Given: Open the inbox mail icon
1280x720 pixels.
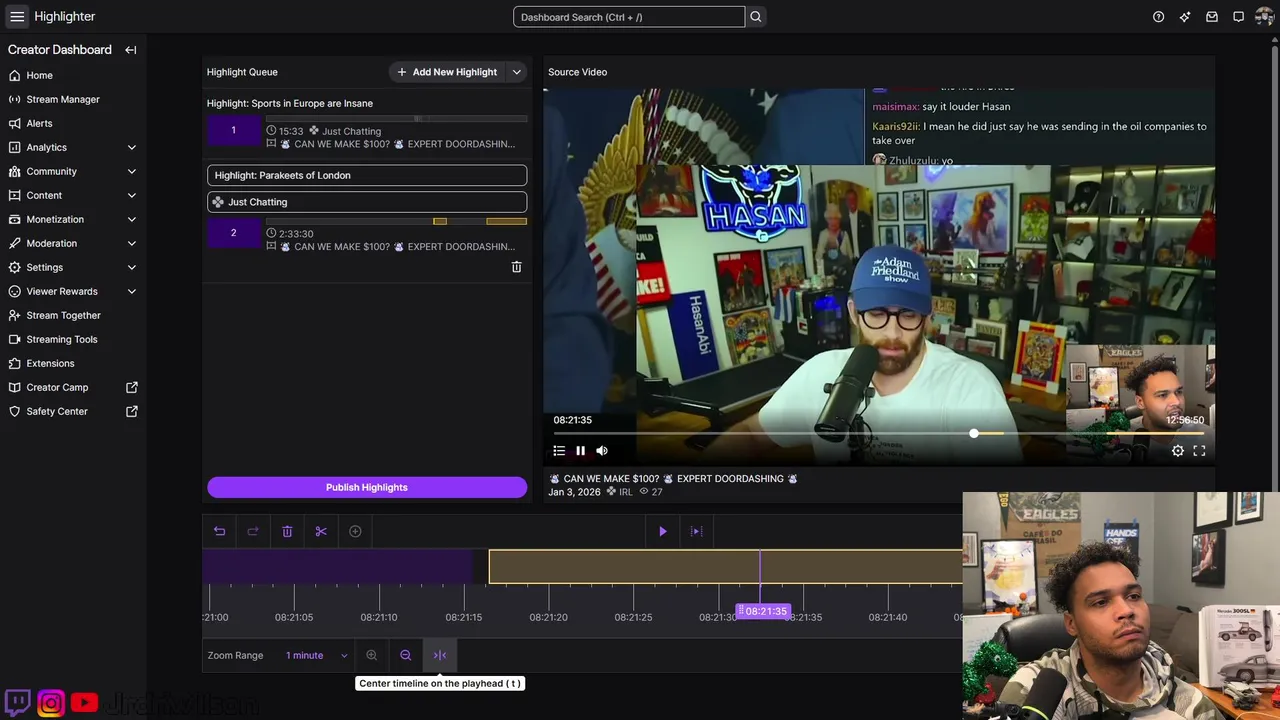Looking at the screenshot, I should (1212, 17).
